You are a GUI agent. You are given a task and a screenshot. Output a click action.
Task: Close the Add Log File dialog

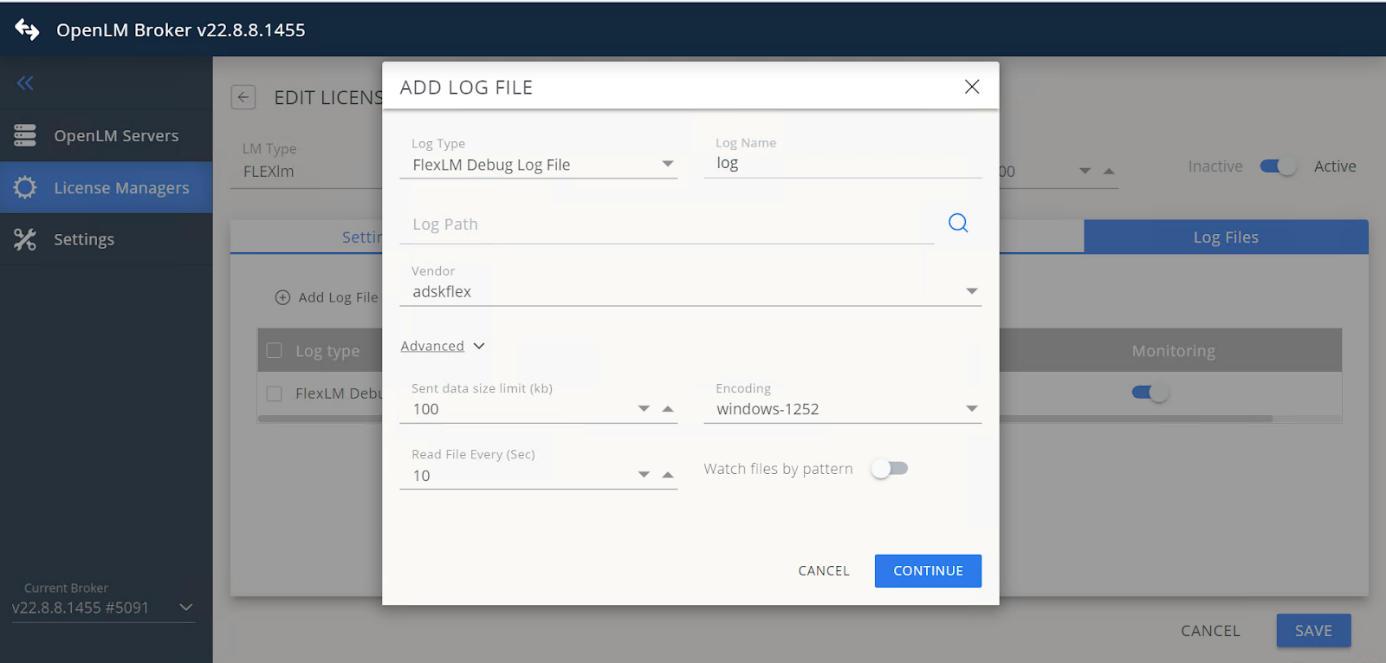tap(971, 87)
